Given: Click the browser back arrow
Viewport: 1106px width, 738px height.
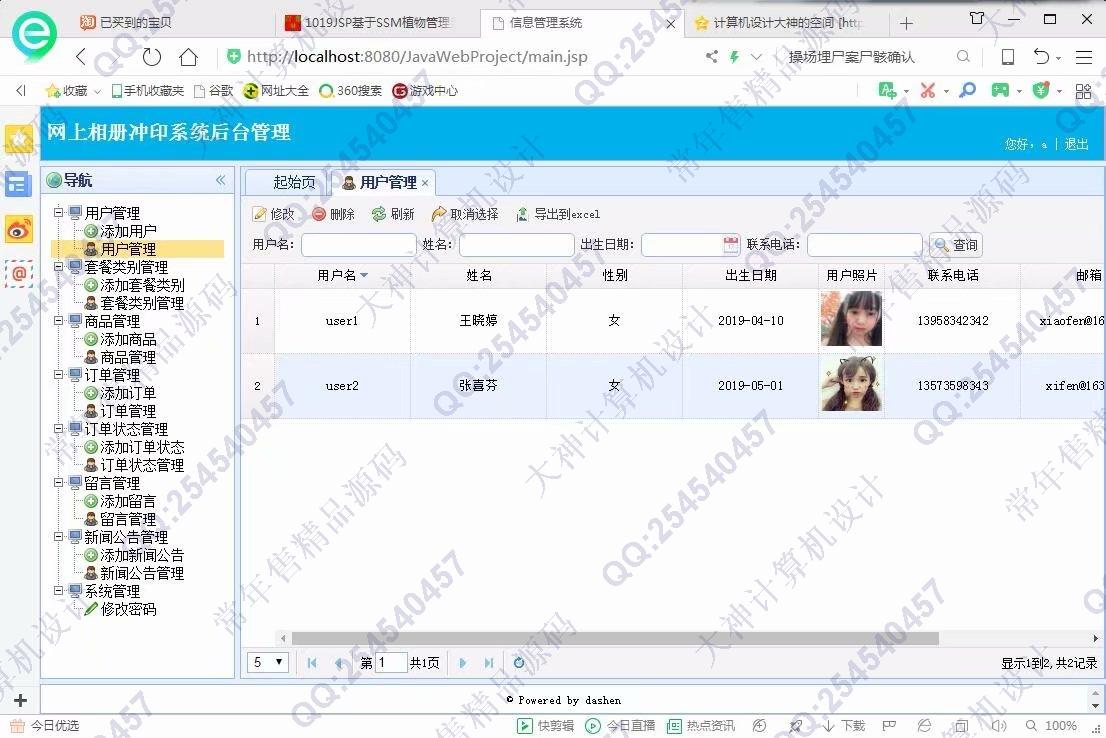Looking at the screenshot, I should [80, 56].
